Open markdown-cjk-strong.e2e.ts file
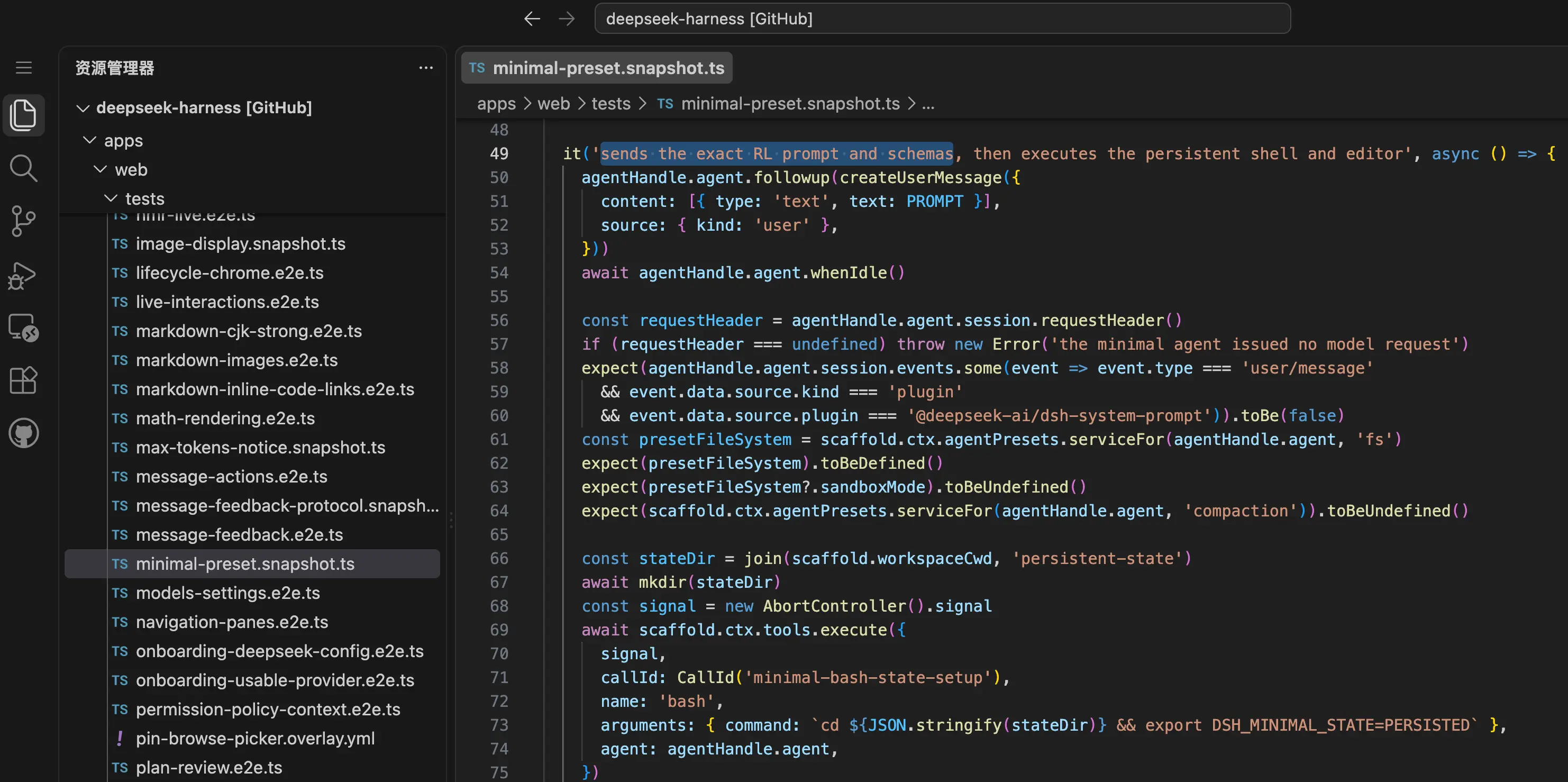 [252, 331]
